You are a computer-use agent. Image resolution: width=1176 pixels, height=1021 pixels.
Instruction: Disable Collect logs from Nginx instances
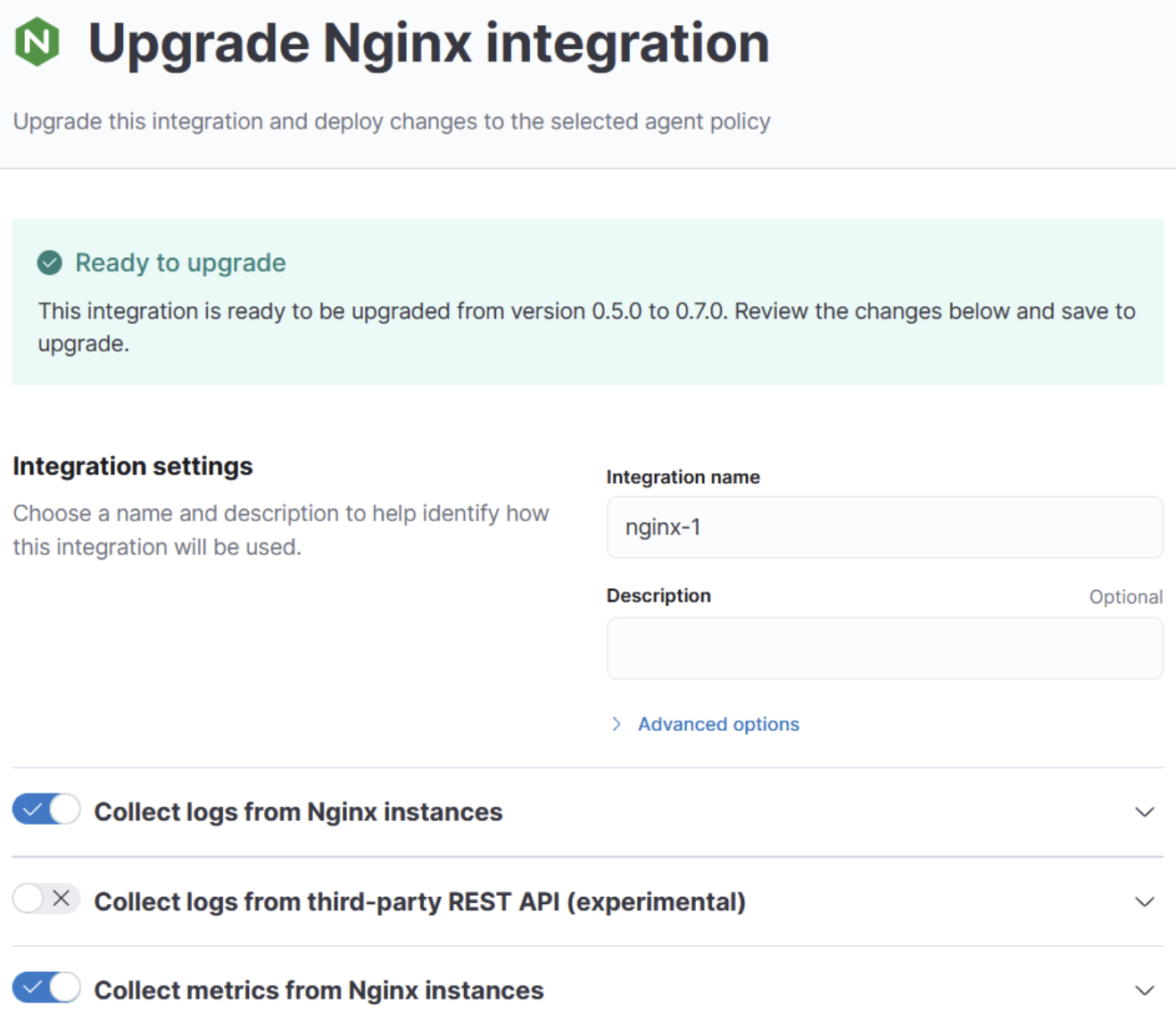click(46, 809)
